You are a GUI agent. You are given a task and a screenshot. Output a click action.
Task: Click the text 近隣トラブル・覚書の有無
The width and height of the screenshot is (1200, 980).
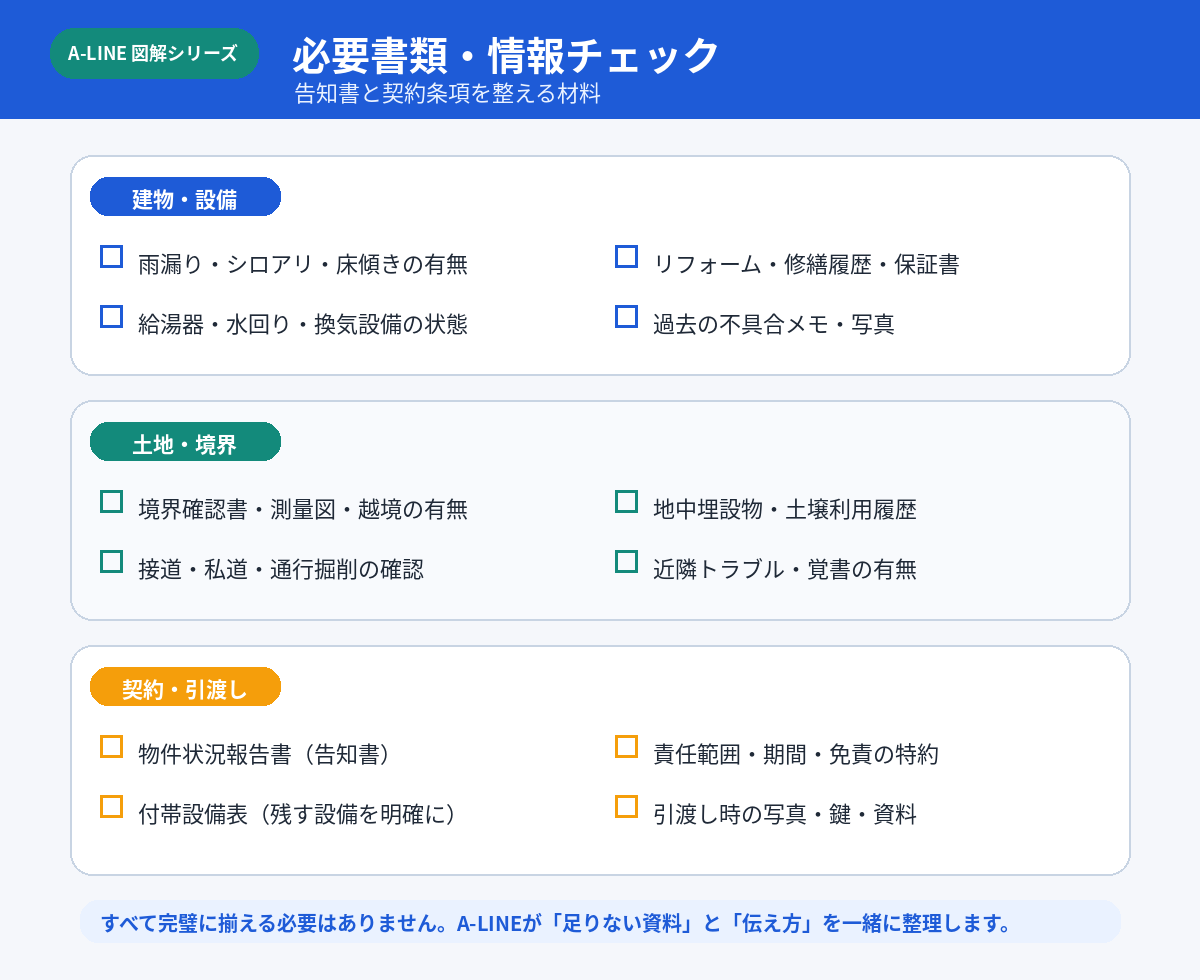click(x=785, y=569)
